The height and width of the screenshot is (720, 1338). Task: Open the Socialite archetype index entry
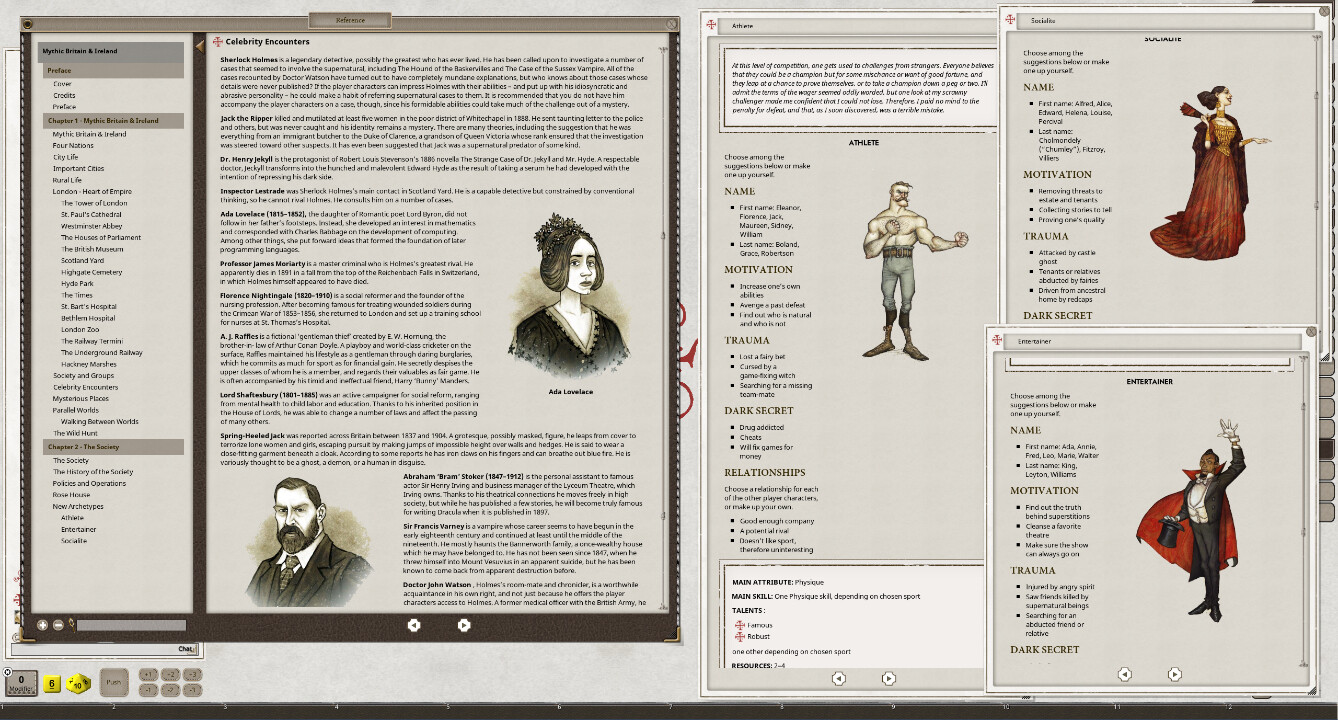click(x=74, y=541)
